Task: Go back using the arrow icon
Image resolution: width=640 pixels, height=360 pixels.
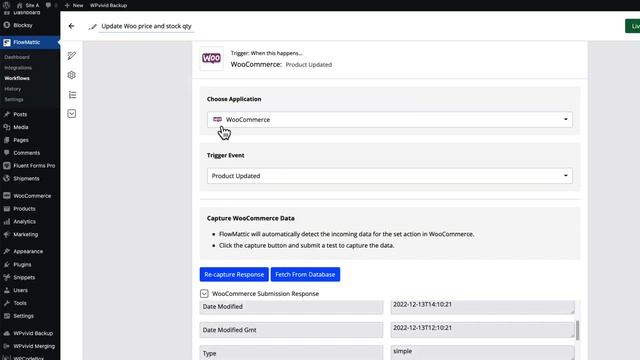Action: (x=71, y=26)
